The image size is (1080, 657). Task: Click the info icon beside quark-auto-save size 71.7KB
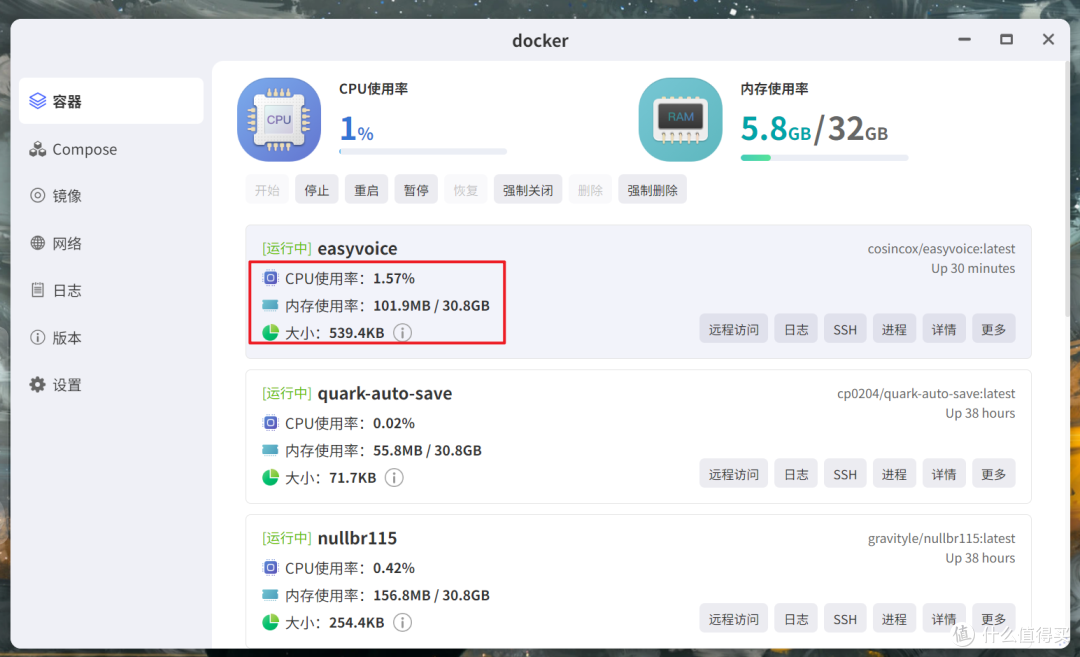[x=394, y=477]
